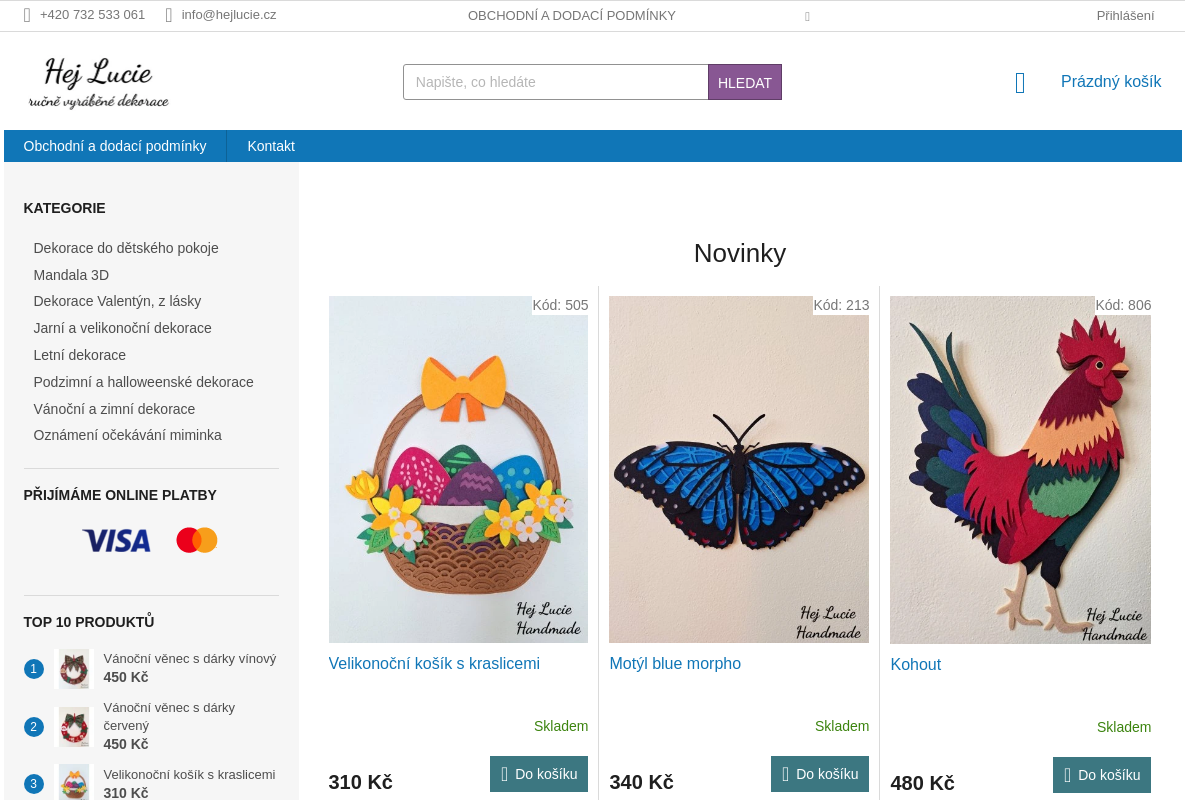Open the Kohout product title link

click(916, 665)
